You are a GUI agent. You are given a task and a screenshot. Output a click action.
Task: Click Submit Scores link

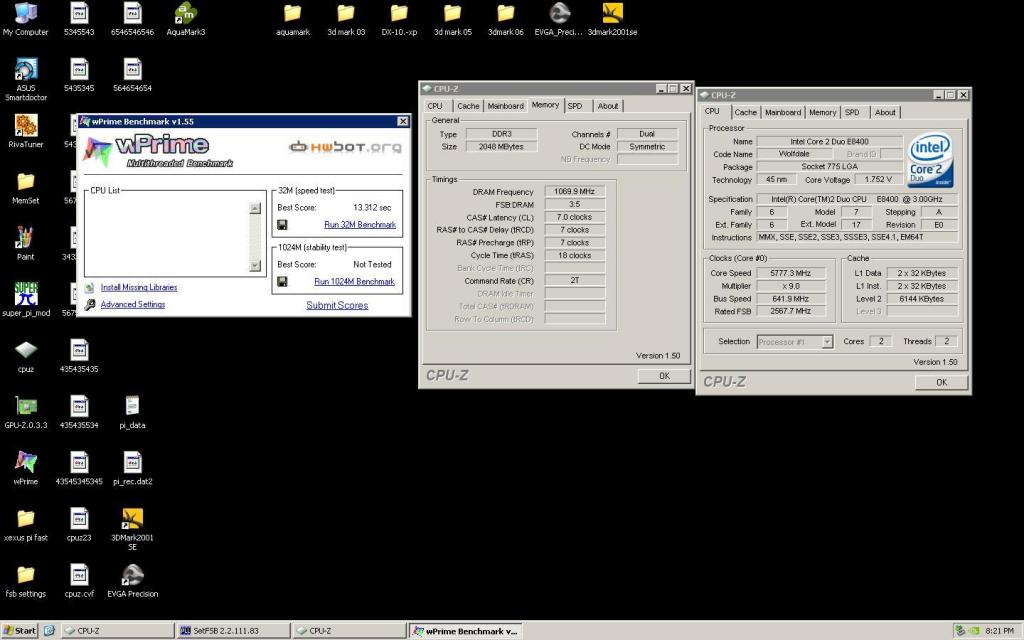(x=337, y=305)
